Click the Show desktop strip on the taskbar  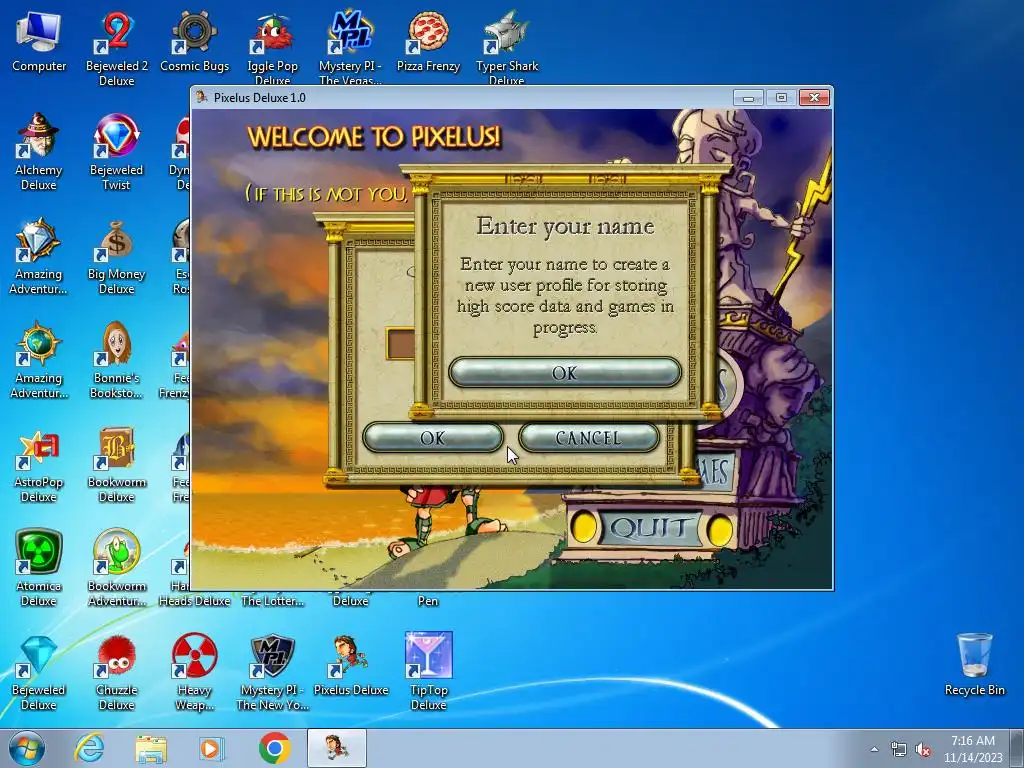[1017, 748]
